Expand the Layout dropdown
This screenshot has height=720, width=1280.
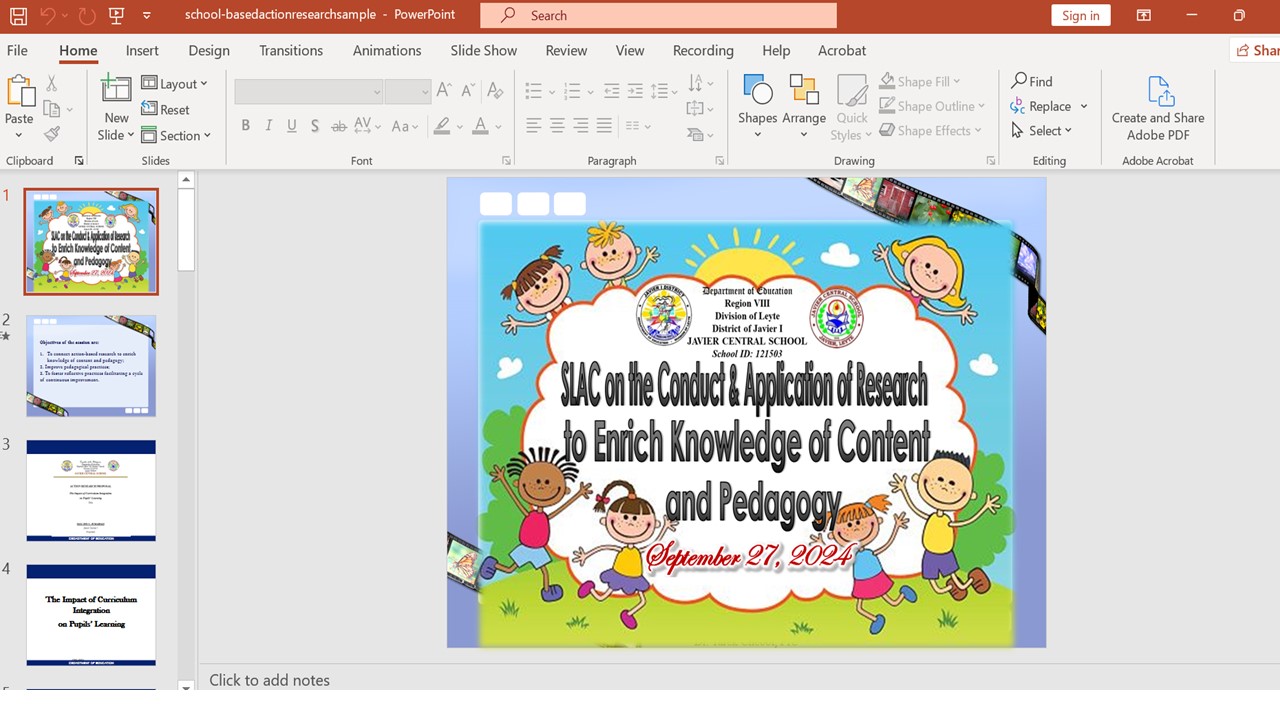pyautogui.click(x=175, y=84)
